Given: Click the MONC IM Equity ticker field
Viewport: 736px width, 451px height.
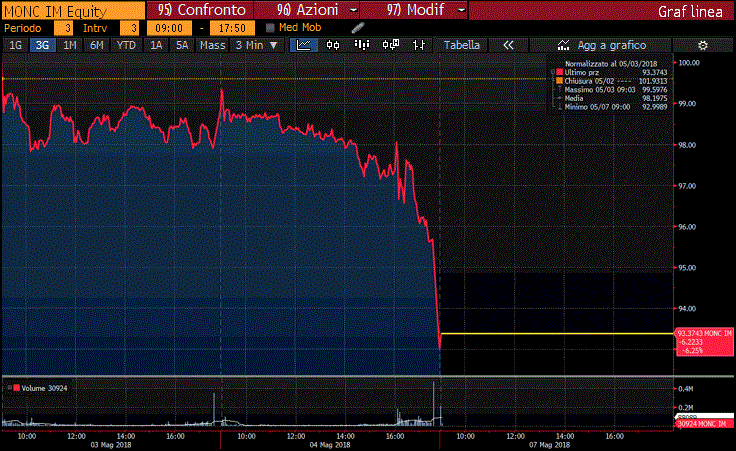Looking at the screenshot, I should click(73, 10).
